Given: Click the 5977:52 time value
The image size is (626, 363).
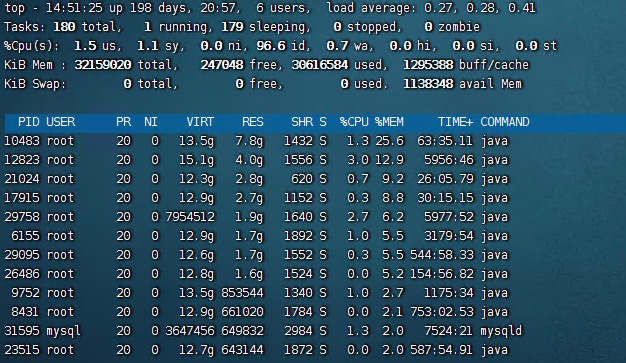Looking at the screenshot, I should tap(449, 216).
